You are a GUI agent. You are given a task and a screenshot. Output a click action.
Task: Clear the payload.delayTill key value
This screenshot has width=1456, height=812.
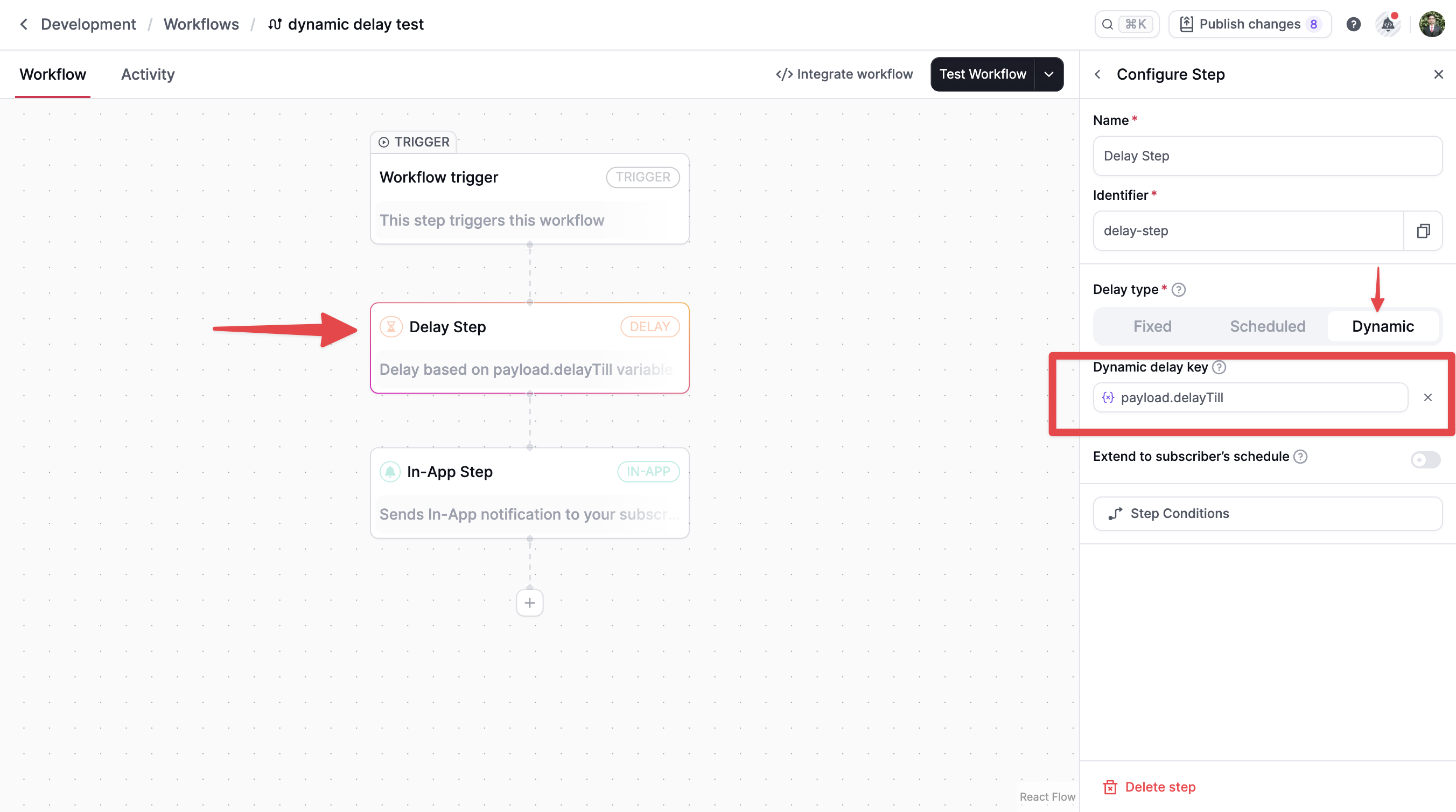coord(1427,397)
